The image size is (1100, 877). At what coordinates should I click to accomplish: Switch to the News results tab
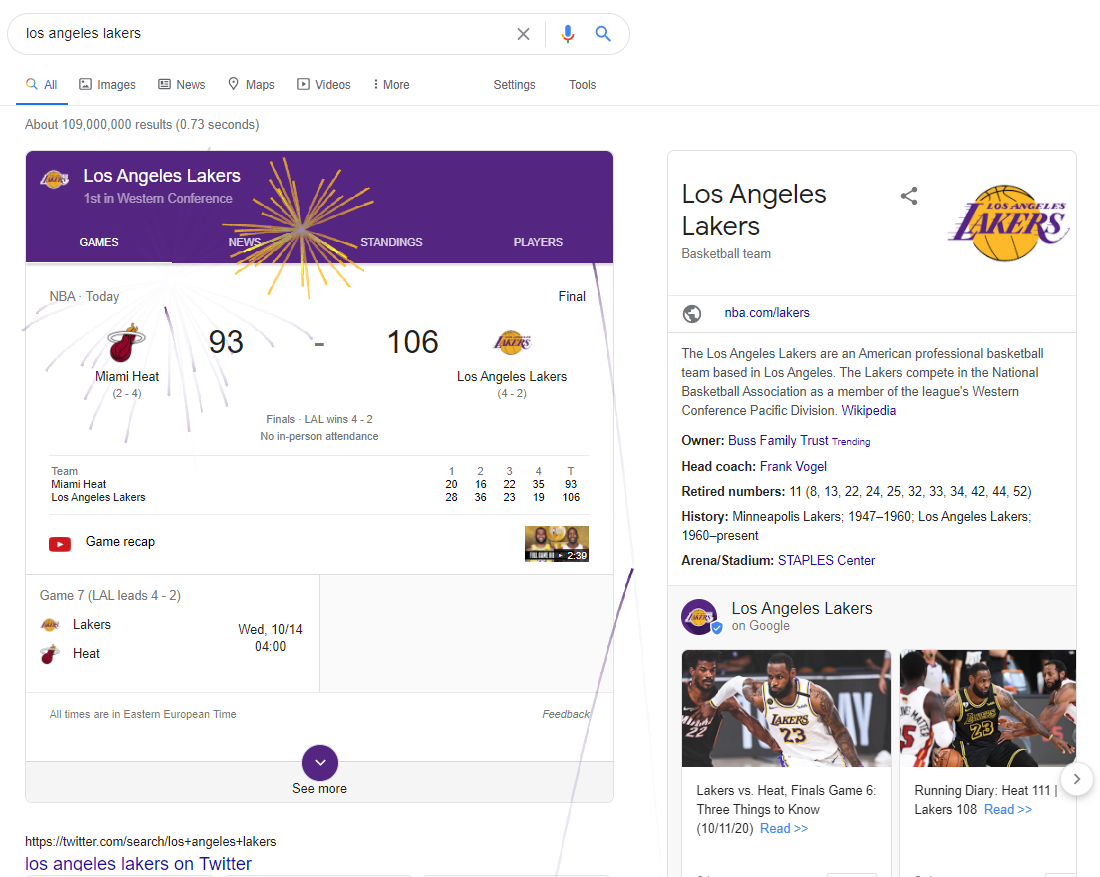(182, 84)
